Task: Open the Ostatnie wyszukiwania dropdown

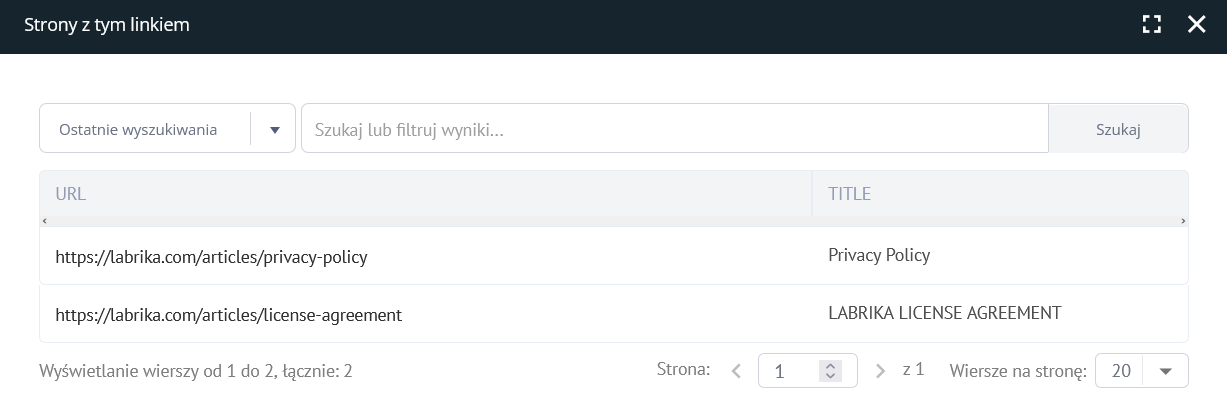Action: pyautogui.click(x=145, y=129)
